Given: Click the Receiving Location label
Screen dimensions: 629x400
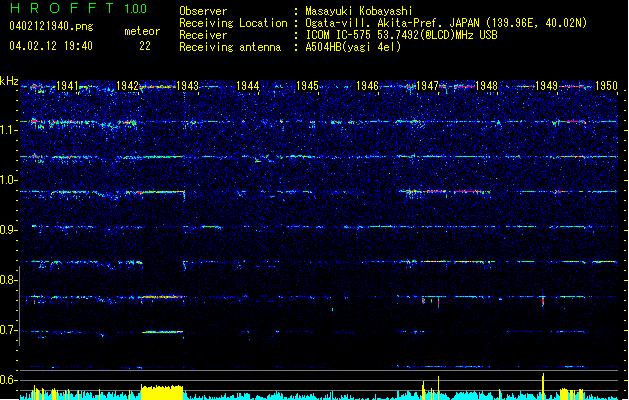Looking at the screenshot, I should pos(233,24).
